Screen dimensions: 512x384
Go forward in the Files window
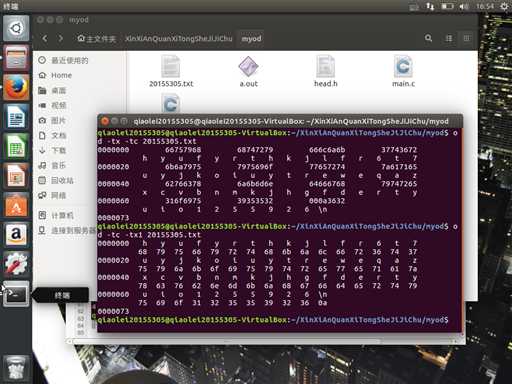(x=60, y=38)
